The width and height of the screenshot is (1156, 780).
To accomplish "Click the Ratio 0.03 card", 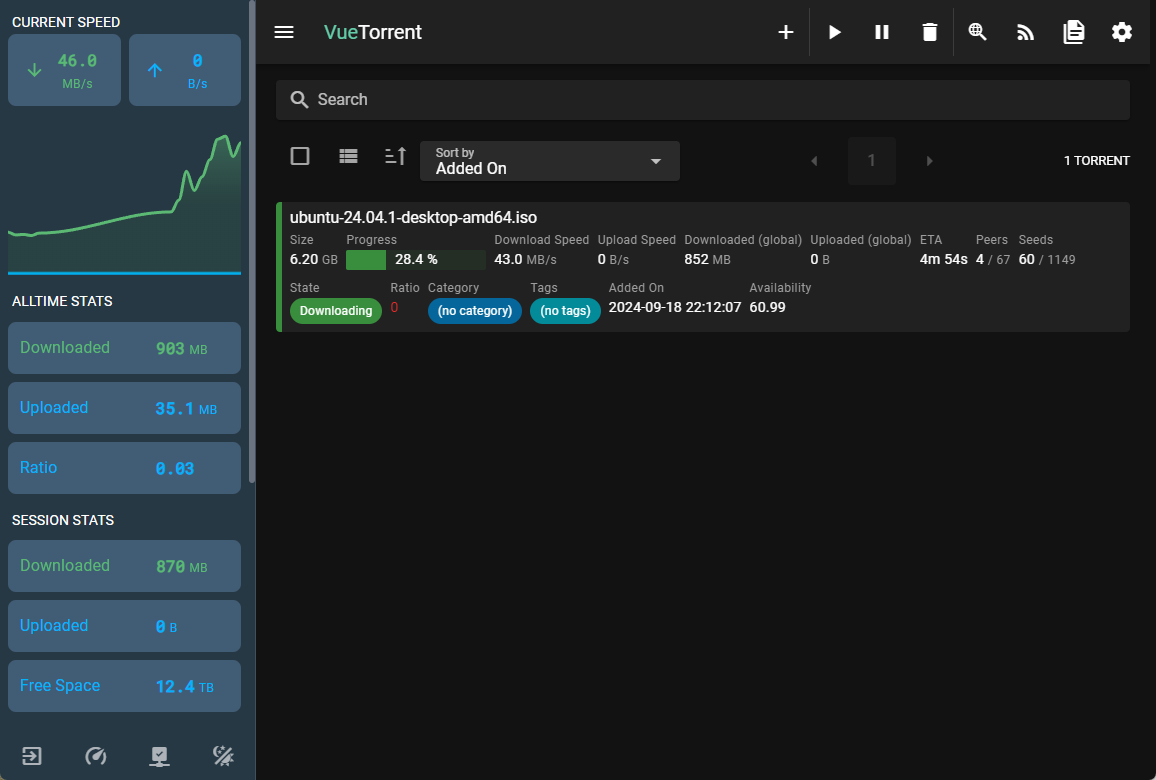I will pos(125,468).
